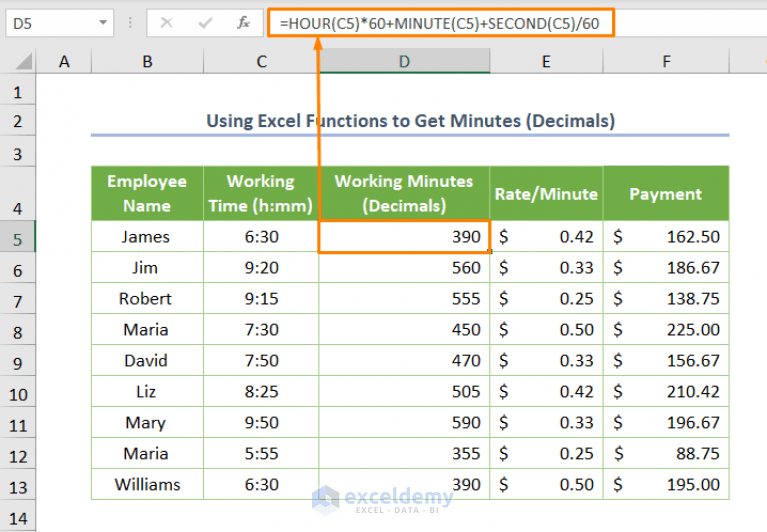767x532 pixels.
Task: Select row 9 header
Action: (18, 360)
